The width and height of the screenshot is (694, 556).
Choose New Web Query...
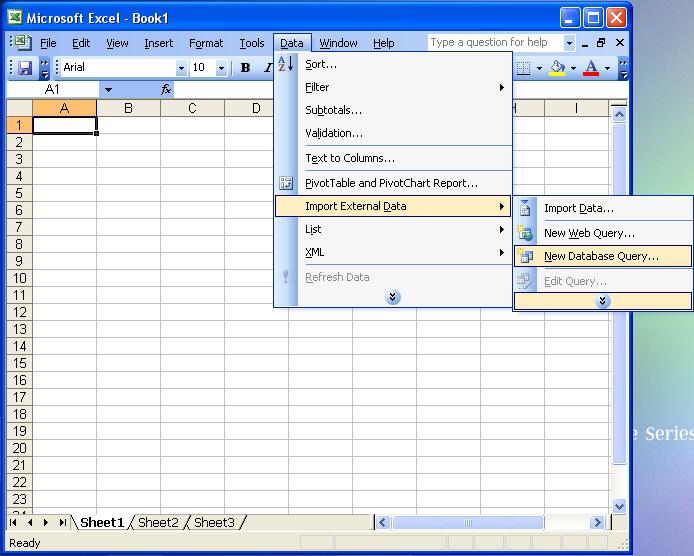(602, 233)
